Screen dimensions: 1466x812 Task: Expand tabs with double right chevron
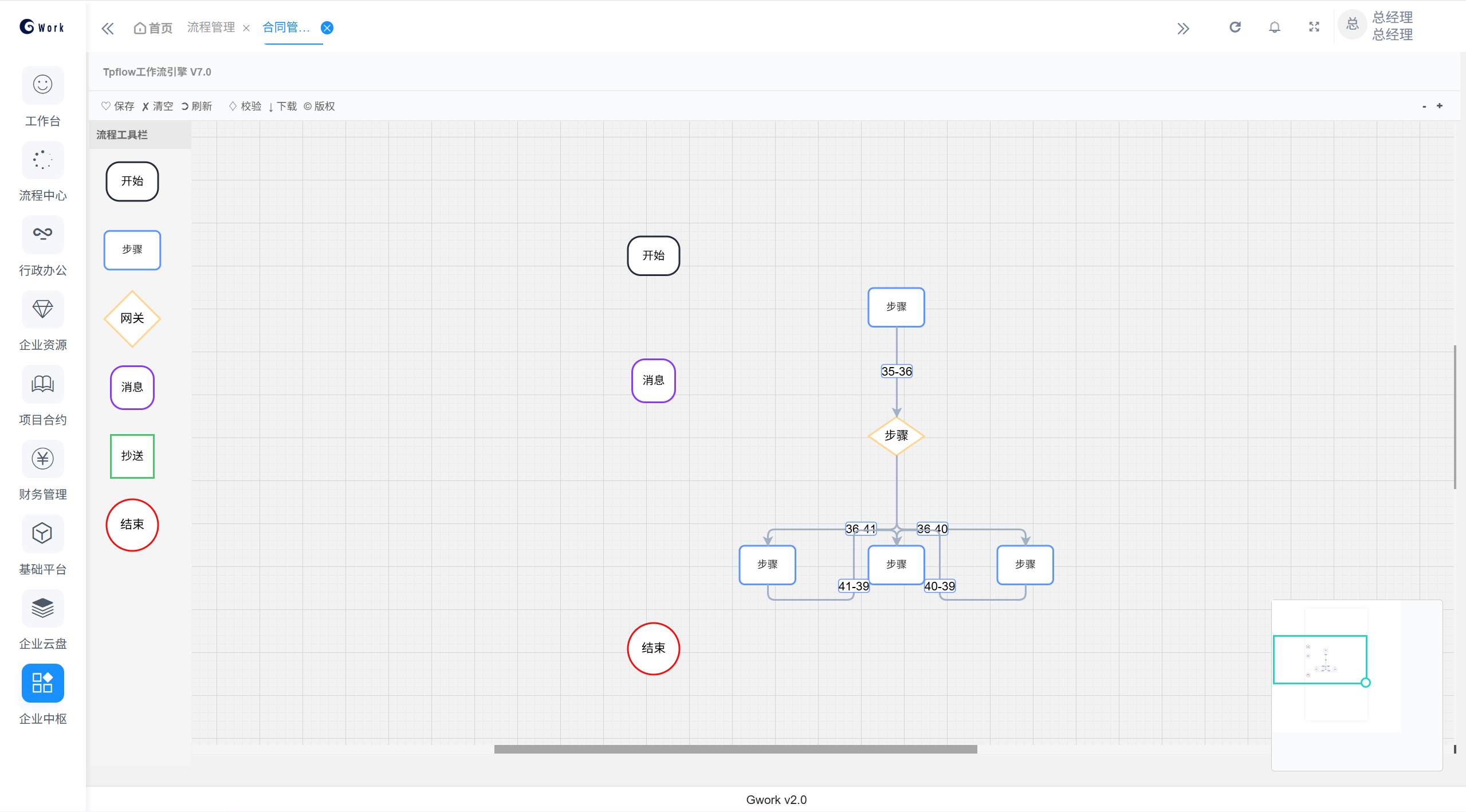[1183, 28]
